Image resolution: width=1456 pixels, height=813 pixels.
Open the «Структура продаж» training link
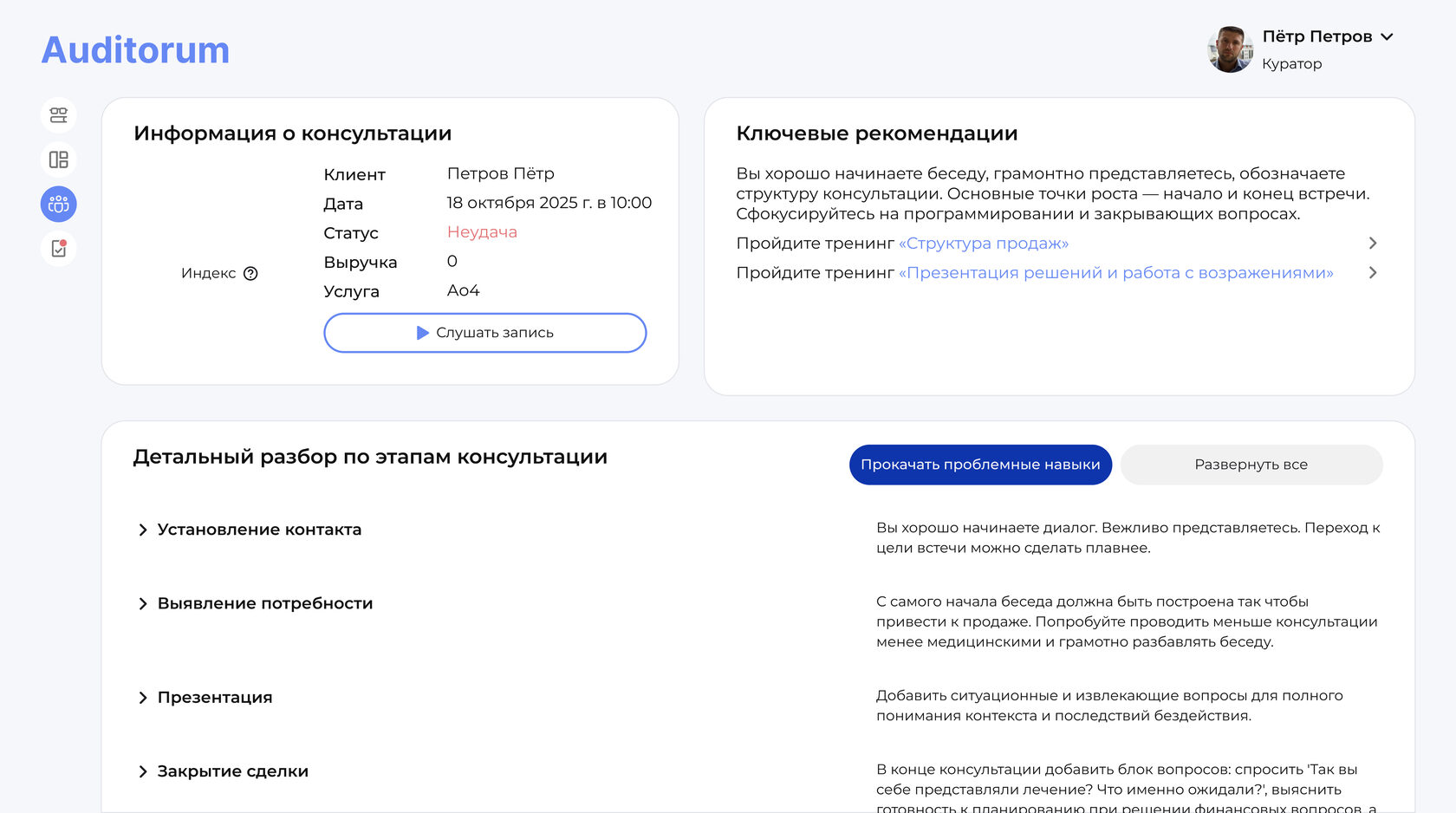[x=983, y=244]
